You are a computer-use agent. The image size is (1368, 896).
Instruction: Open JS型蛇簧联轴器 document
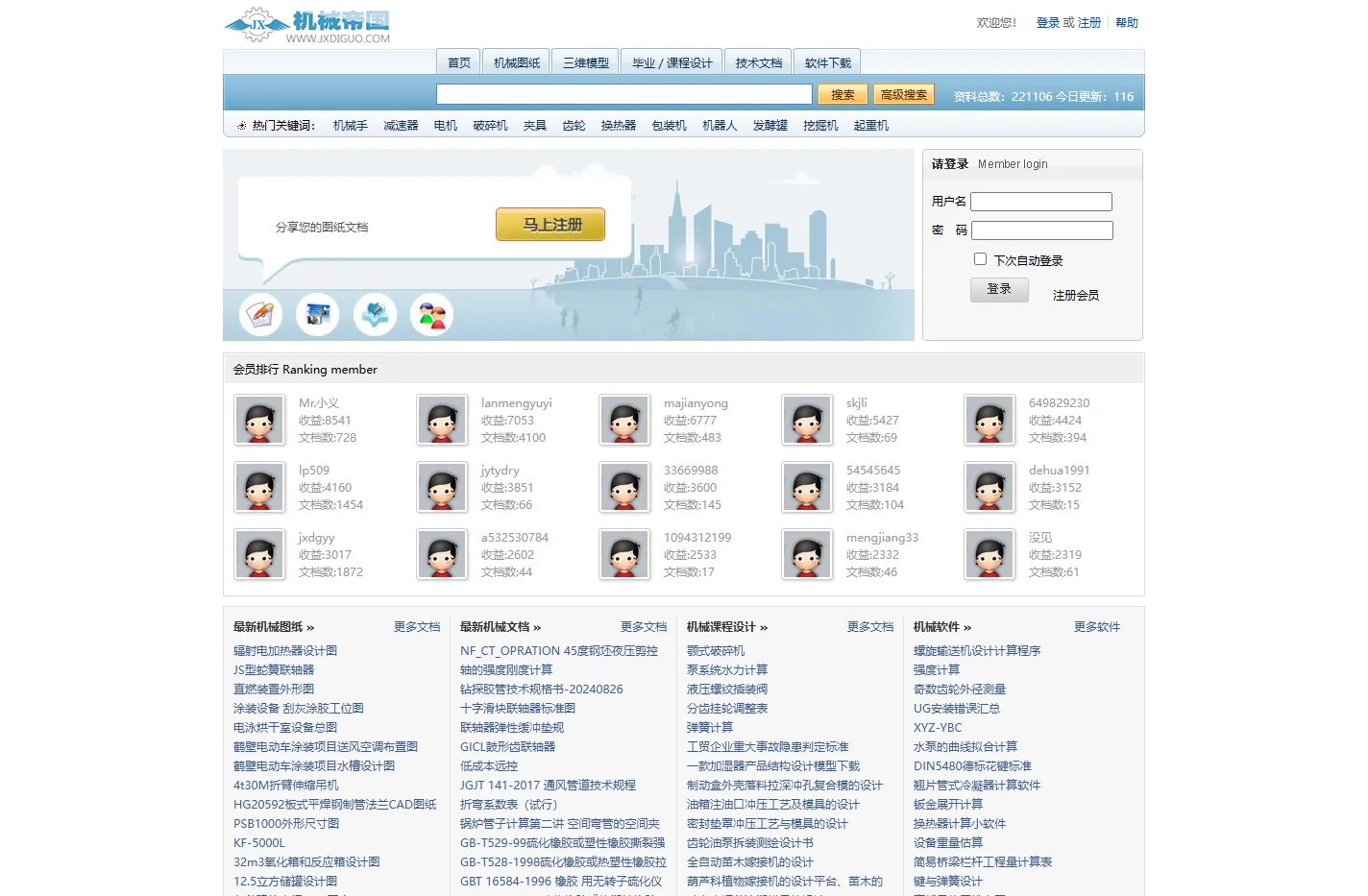[274, 669]
